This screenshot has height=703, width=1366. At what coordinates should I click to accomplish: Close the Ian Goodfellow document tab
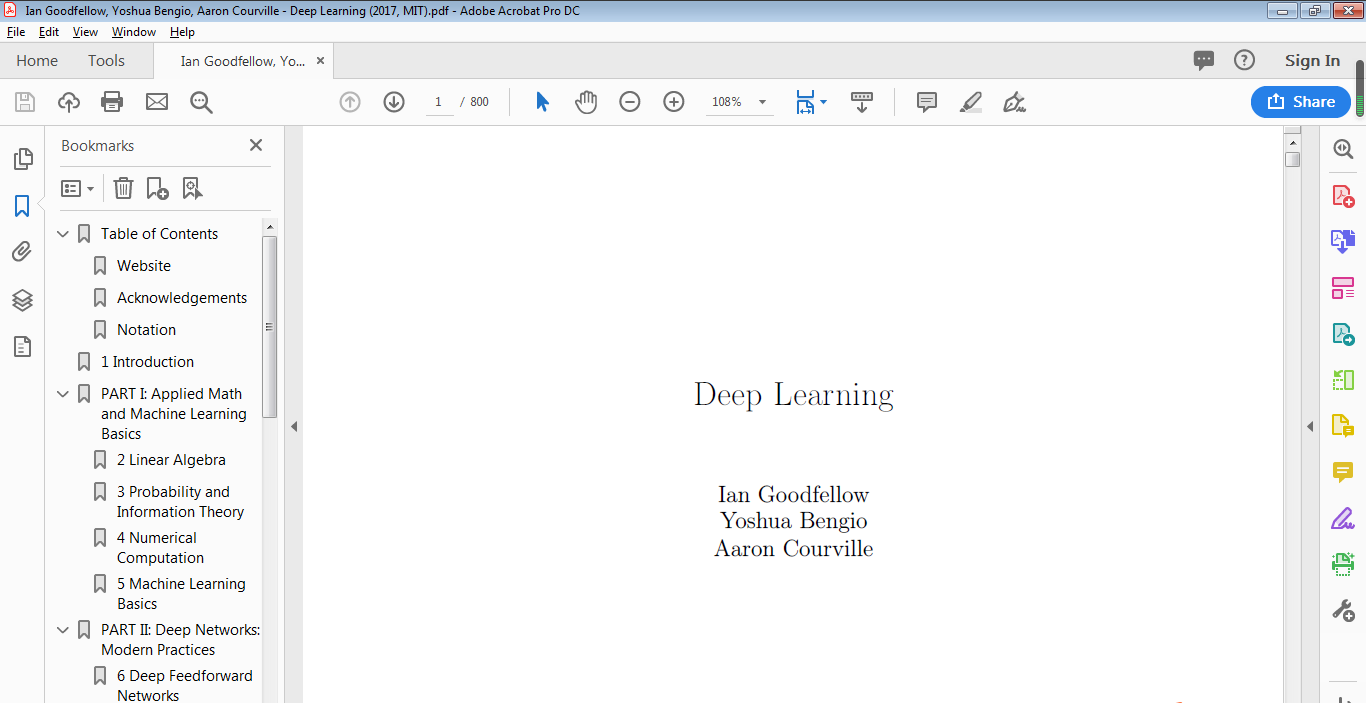point(320,61)
